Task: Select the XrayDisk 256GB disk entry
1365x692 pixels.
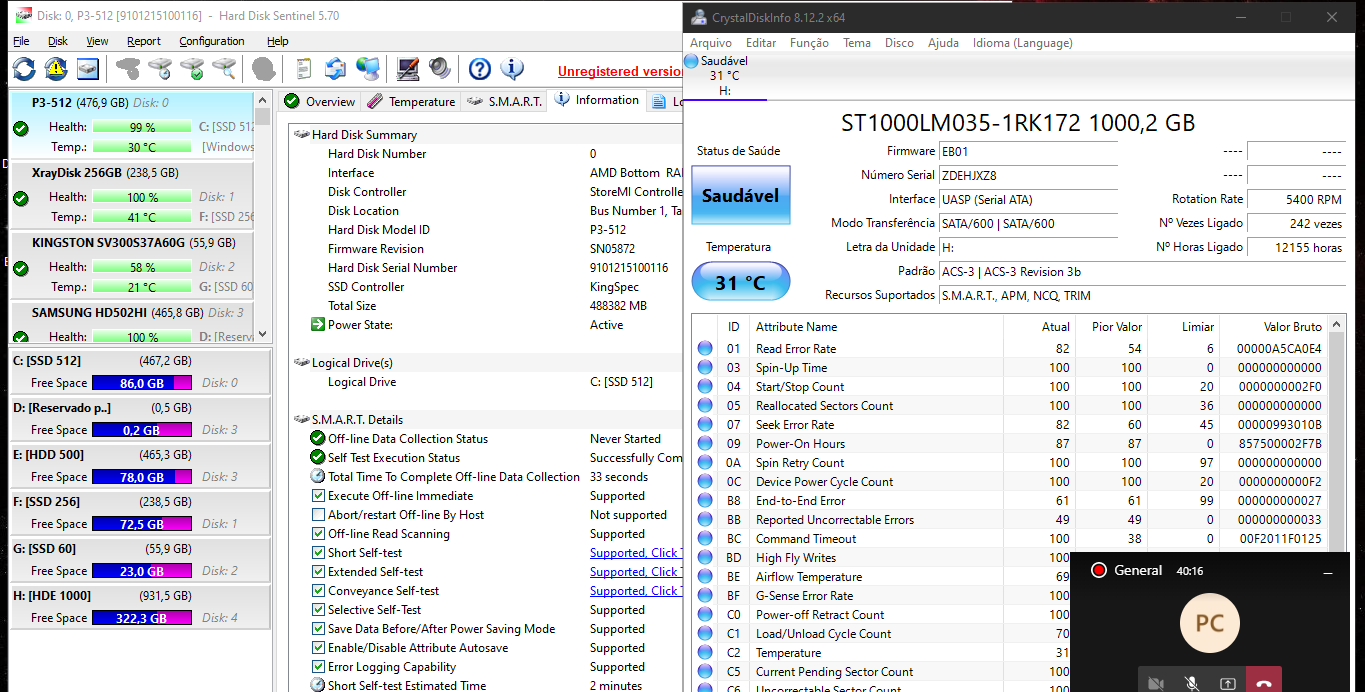Action: pyautogui.click(x=130, y=196)
